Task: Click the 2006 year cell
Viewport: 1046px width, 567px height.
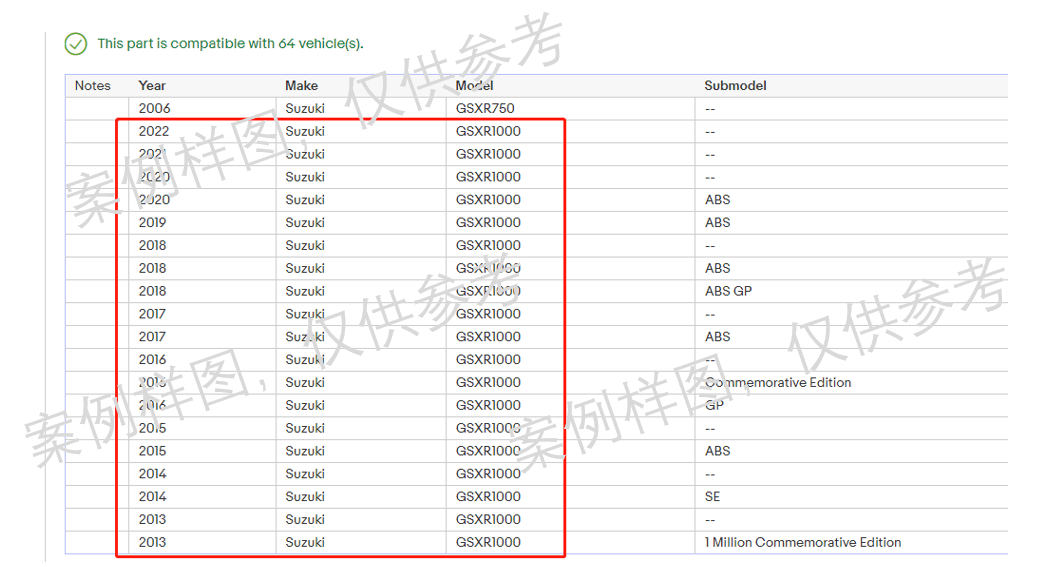Action: click(x=154, y=108)
